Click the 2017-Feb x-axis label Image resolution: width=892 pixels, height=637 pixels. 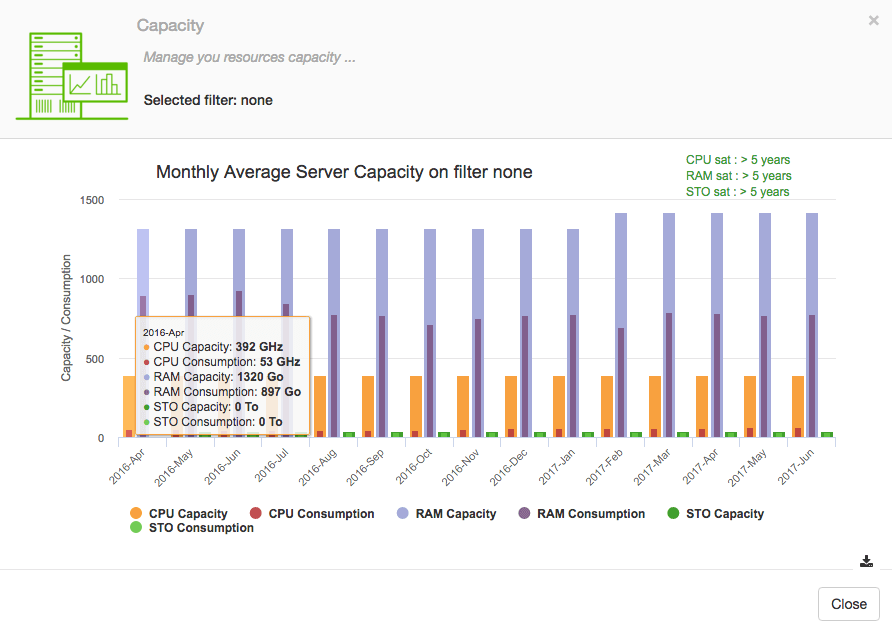tap(604, 466)
